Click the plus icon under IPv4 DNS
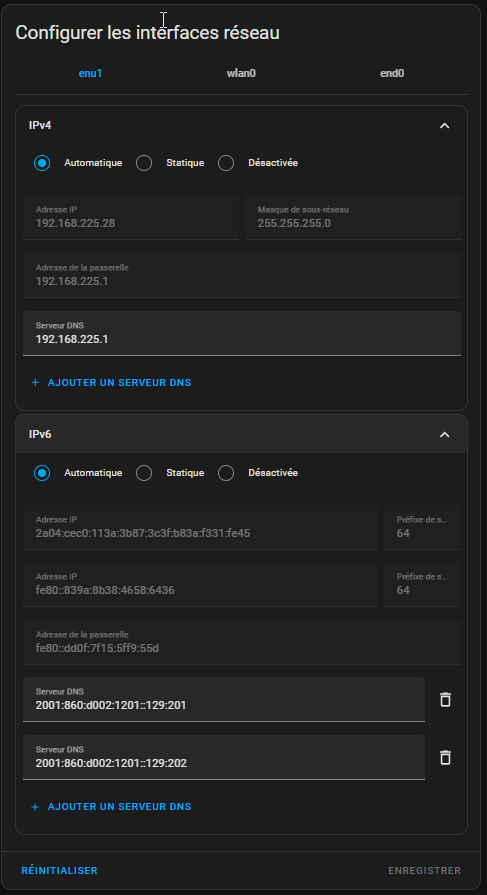Viewport: 487px width, 895px height. [x=35, y=382]
